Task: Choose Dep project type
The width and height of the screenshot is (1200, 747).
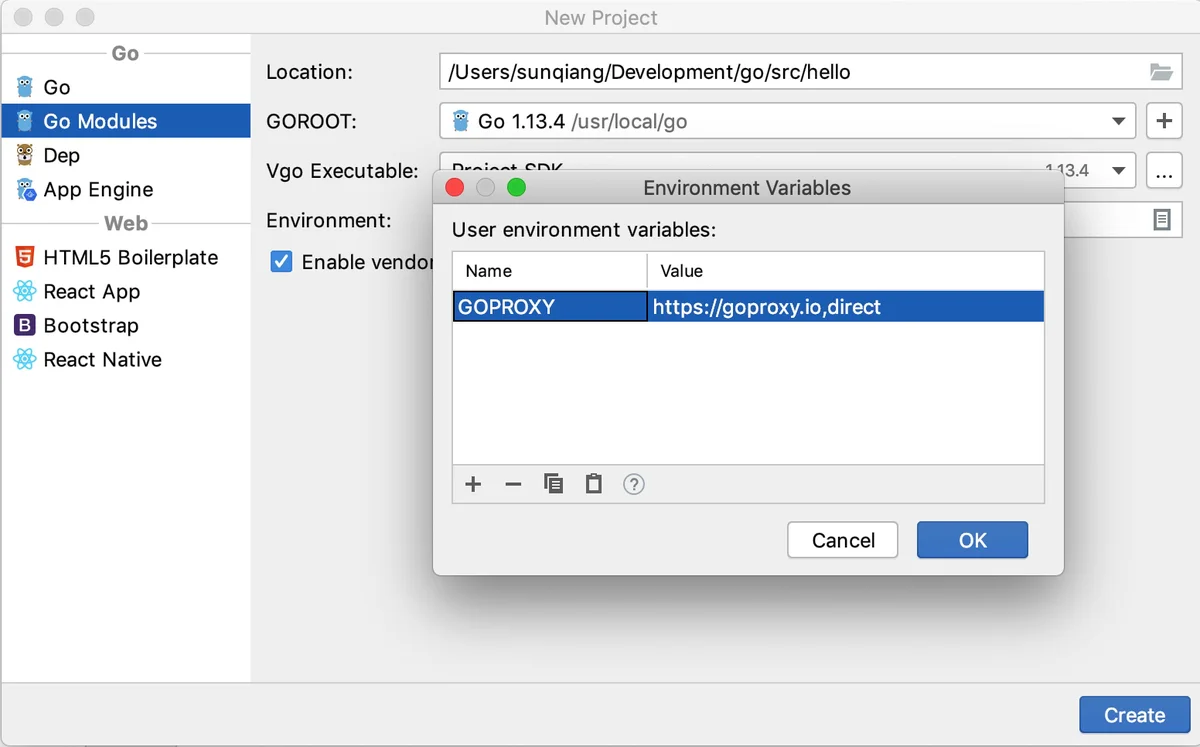Action: 125,155
